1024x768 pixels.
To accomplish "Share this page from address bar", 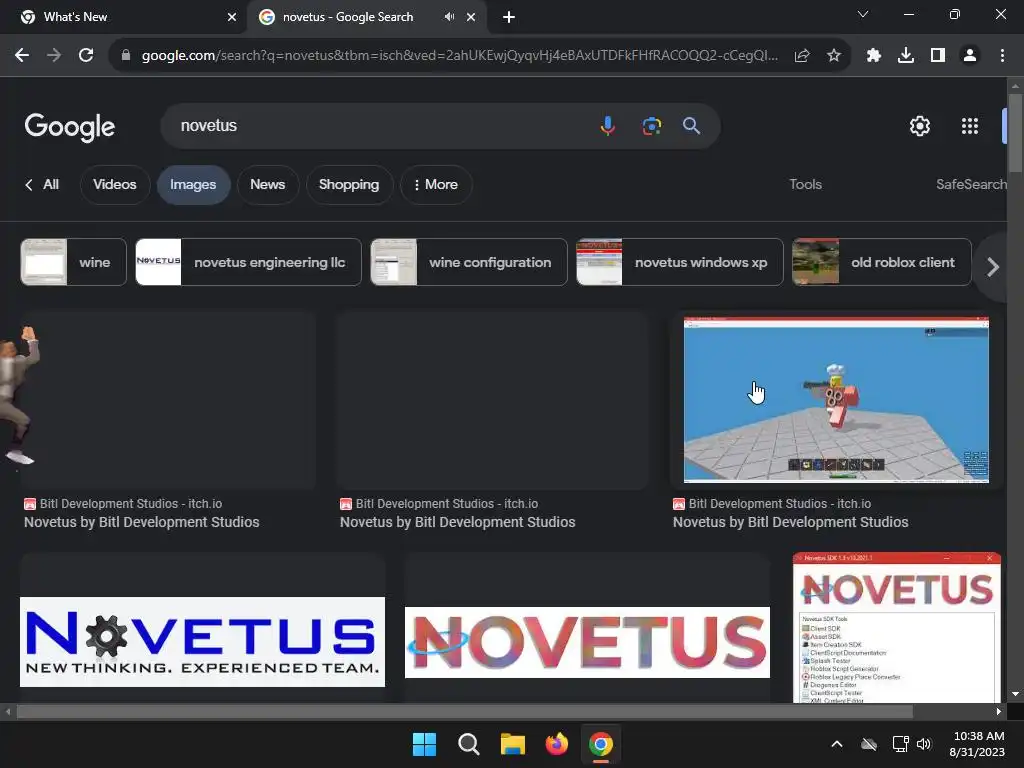I will [x=802, y=56].
